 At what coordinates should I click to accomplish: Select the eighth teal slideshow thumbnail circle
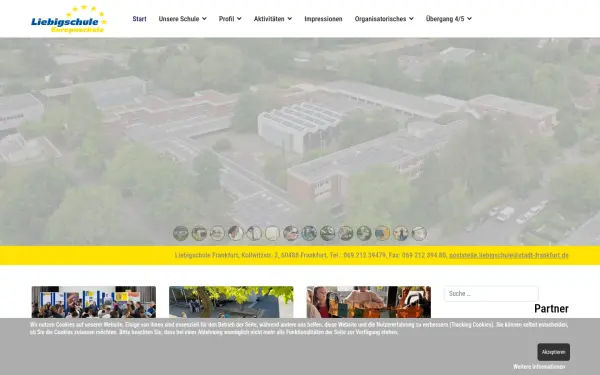(309, 233)
